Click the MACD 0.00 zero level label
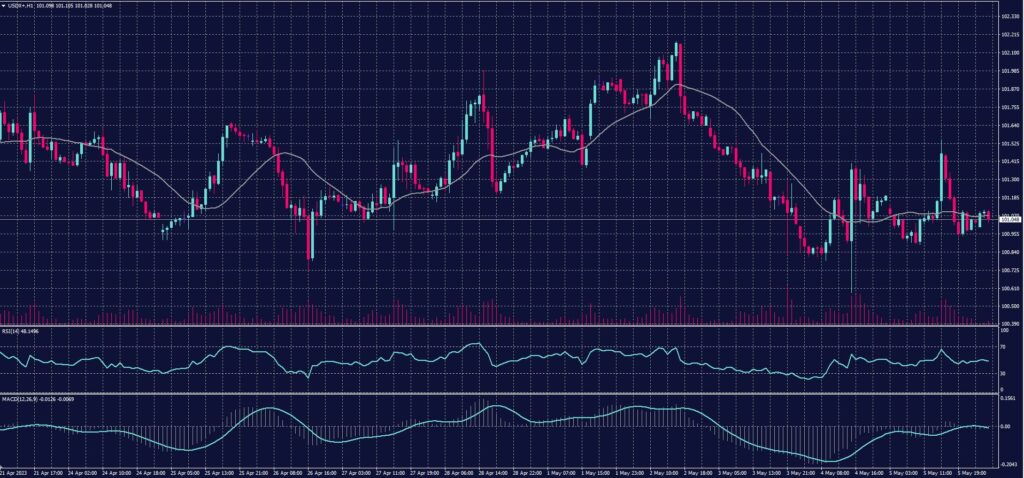Screen dimensions: 1024x478 click(1005, 426)
